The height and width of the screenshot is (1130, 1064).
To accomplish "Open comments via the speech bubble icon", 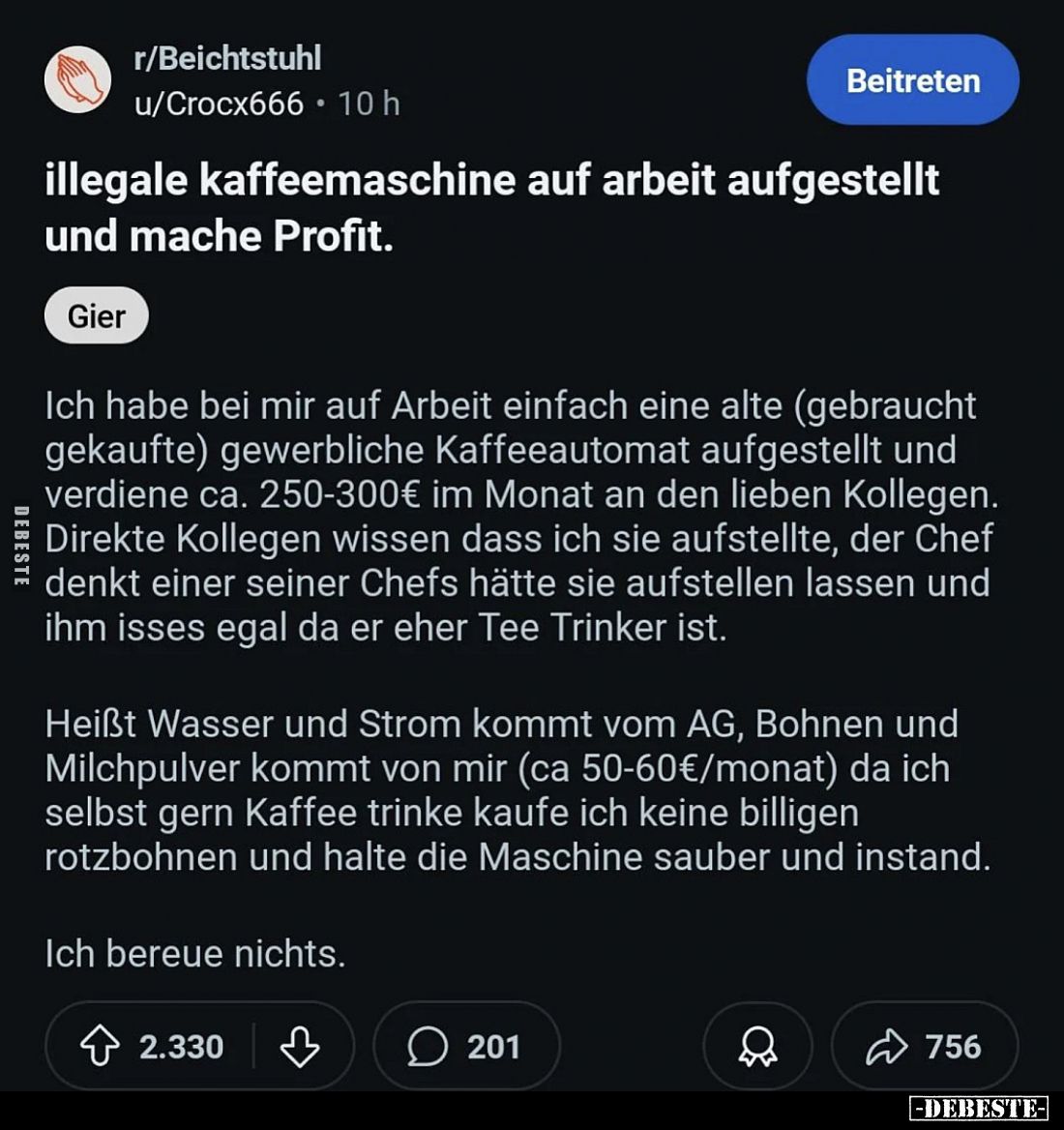I will click(x=429, y=1047).
